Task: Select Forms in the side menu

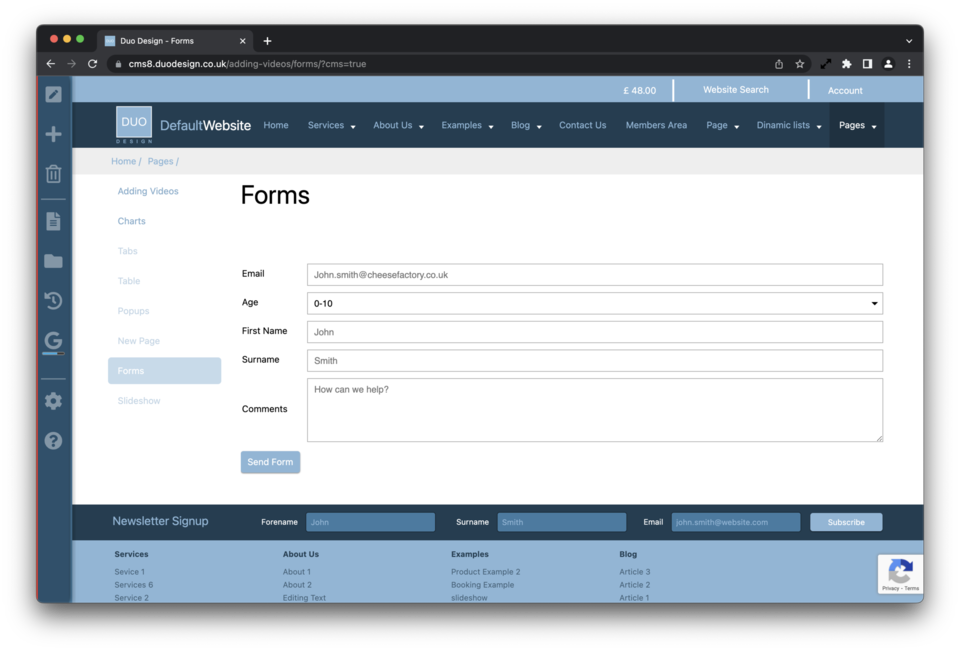Action: pyautogui.click(x=164, y=371)
